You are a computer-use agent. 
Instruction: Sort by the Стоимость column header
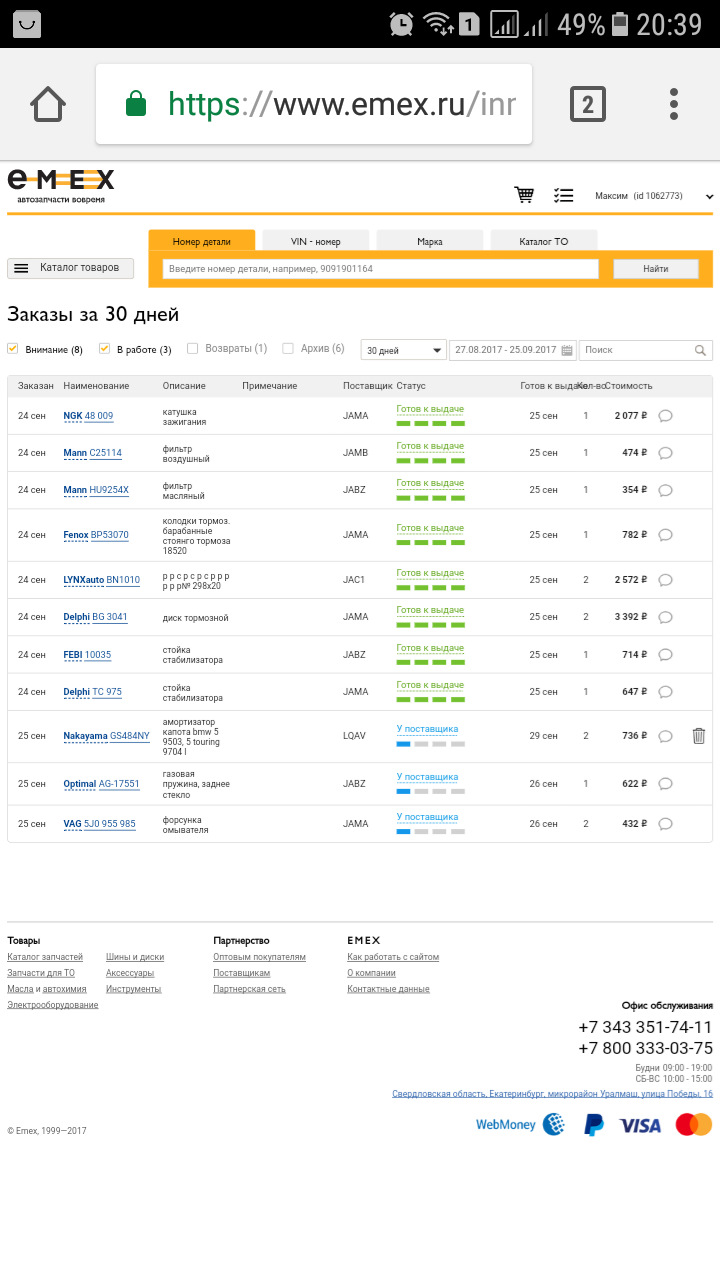(629, 386)
